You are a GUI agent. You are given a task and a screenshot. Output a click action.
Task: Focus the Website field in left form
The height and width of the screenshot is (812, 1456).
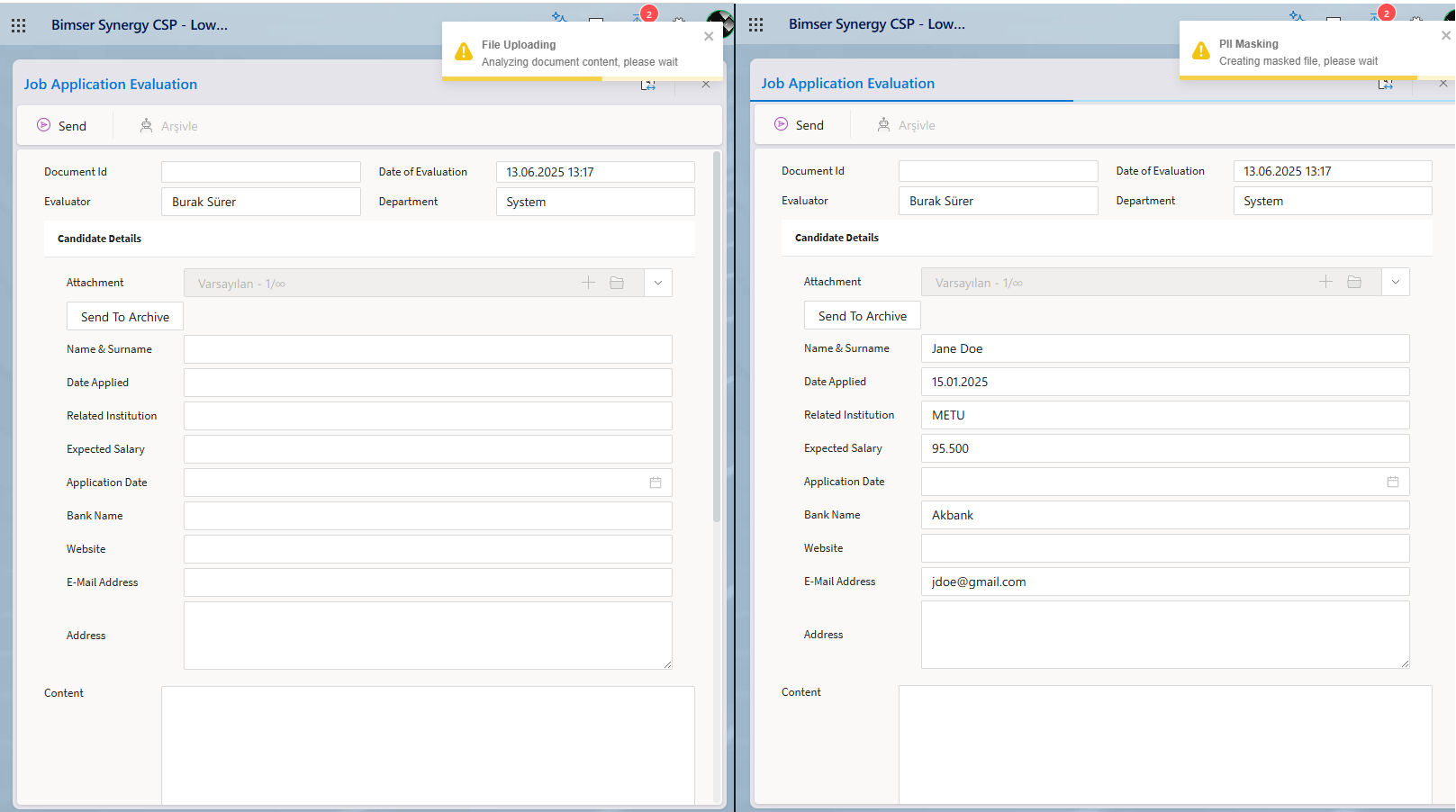[x=428, y=549]
